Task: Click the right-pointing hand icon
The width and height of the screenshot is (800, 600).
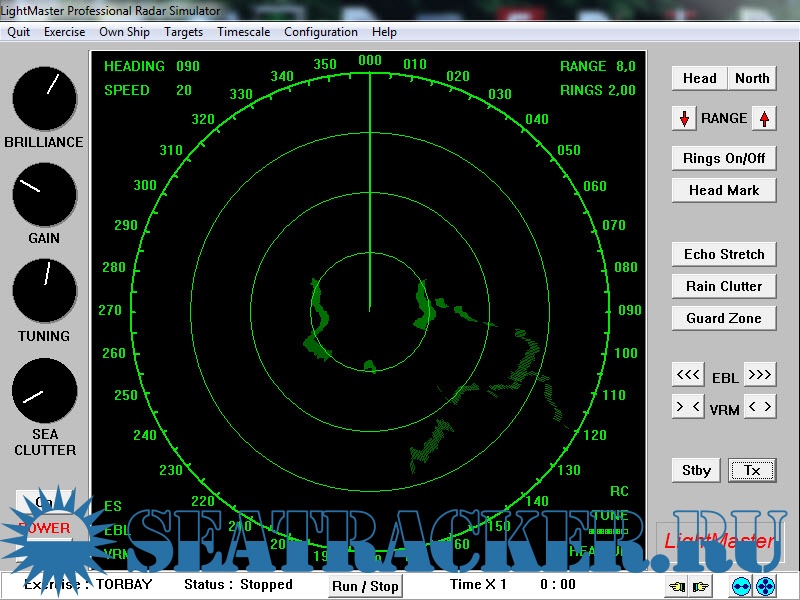Action: click(703, 586)
